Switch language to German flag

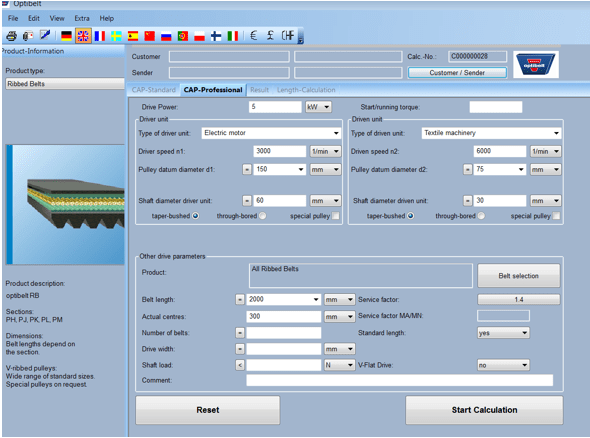(66, 36)
